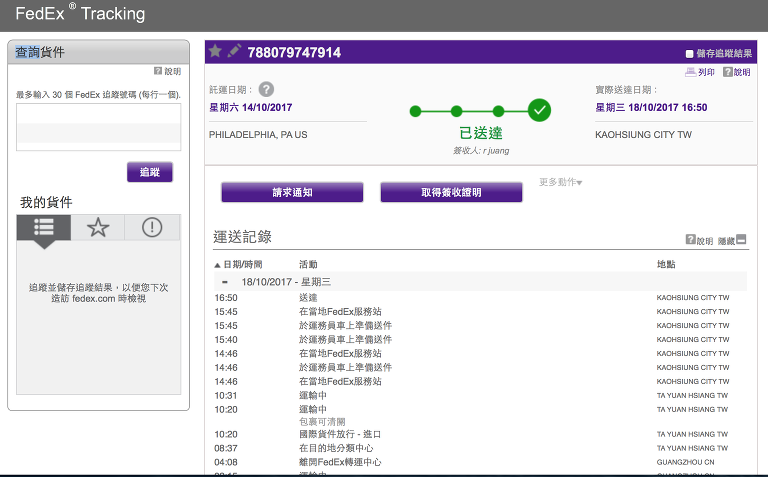Viewport: 768px width, 477px height.
Task: Open 說明 help in the 查詢貨件 panel
Action: (167, 71)
